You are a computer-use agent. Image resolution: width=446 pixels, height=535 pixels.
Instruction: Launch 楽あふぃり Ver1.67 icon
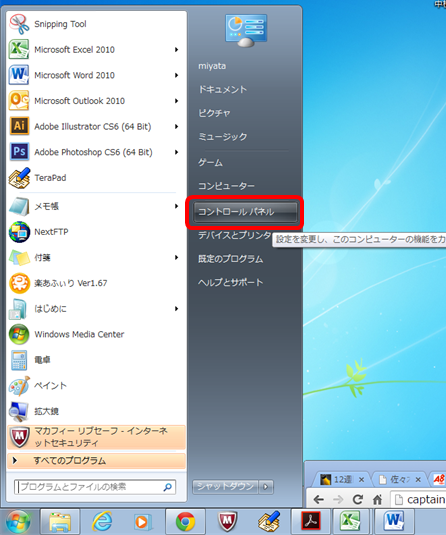point(19,283)
